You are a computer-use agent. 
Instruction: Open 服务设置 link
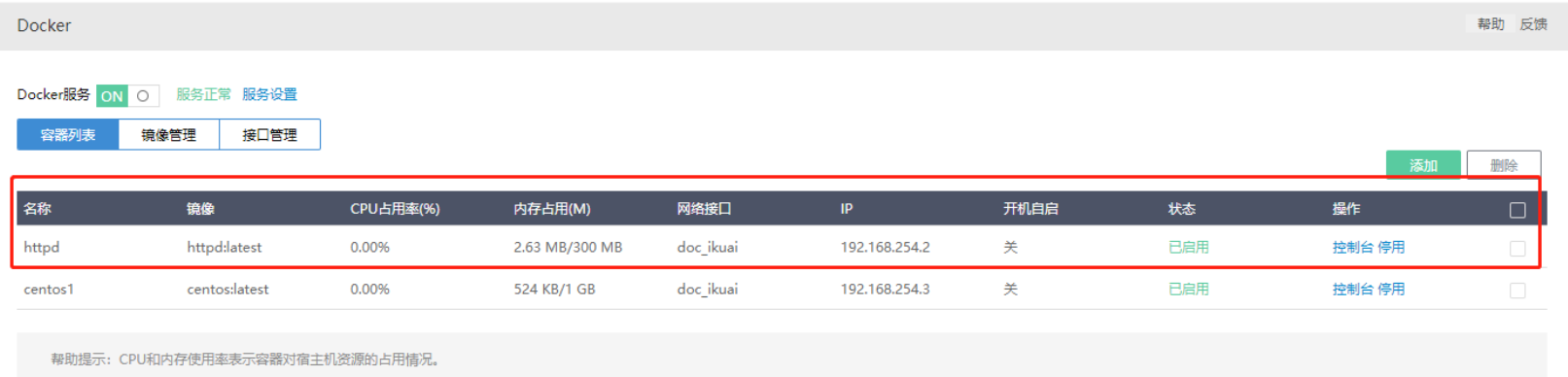269,94
